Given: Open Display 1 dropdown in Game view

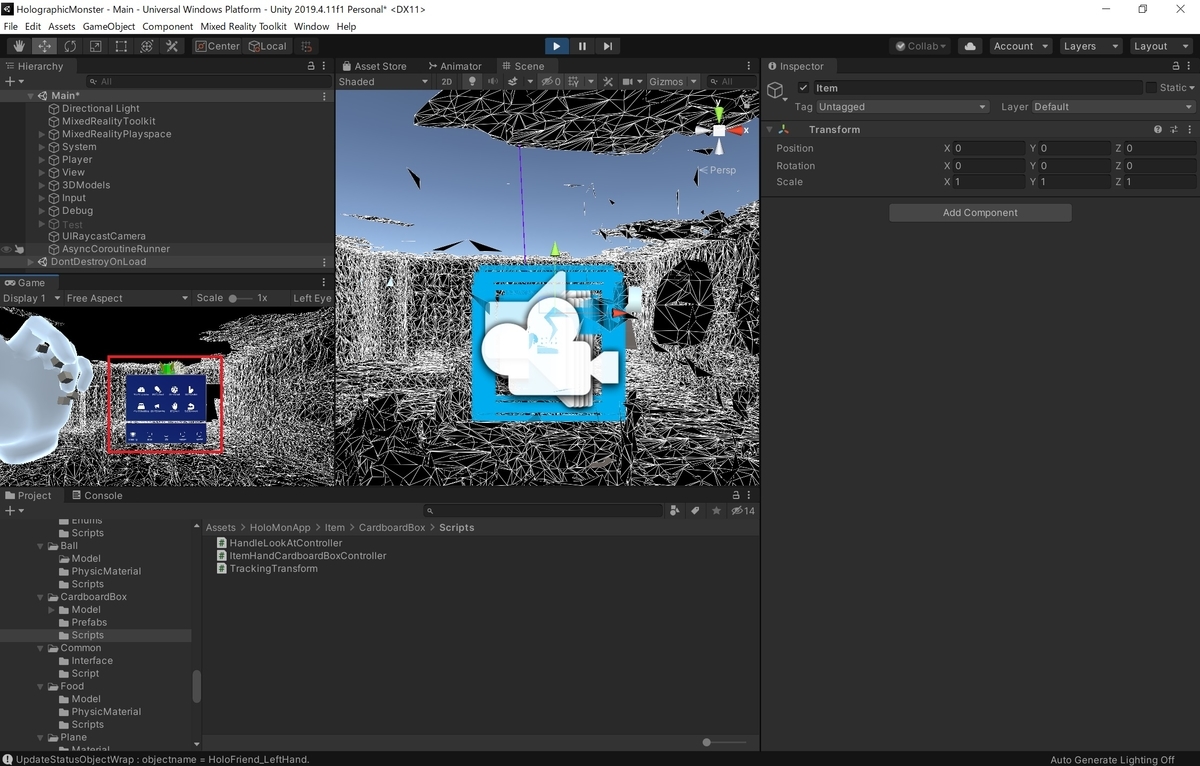Looking at the screenshot, I should (30, 298).
